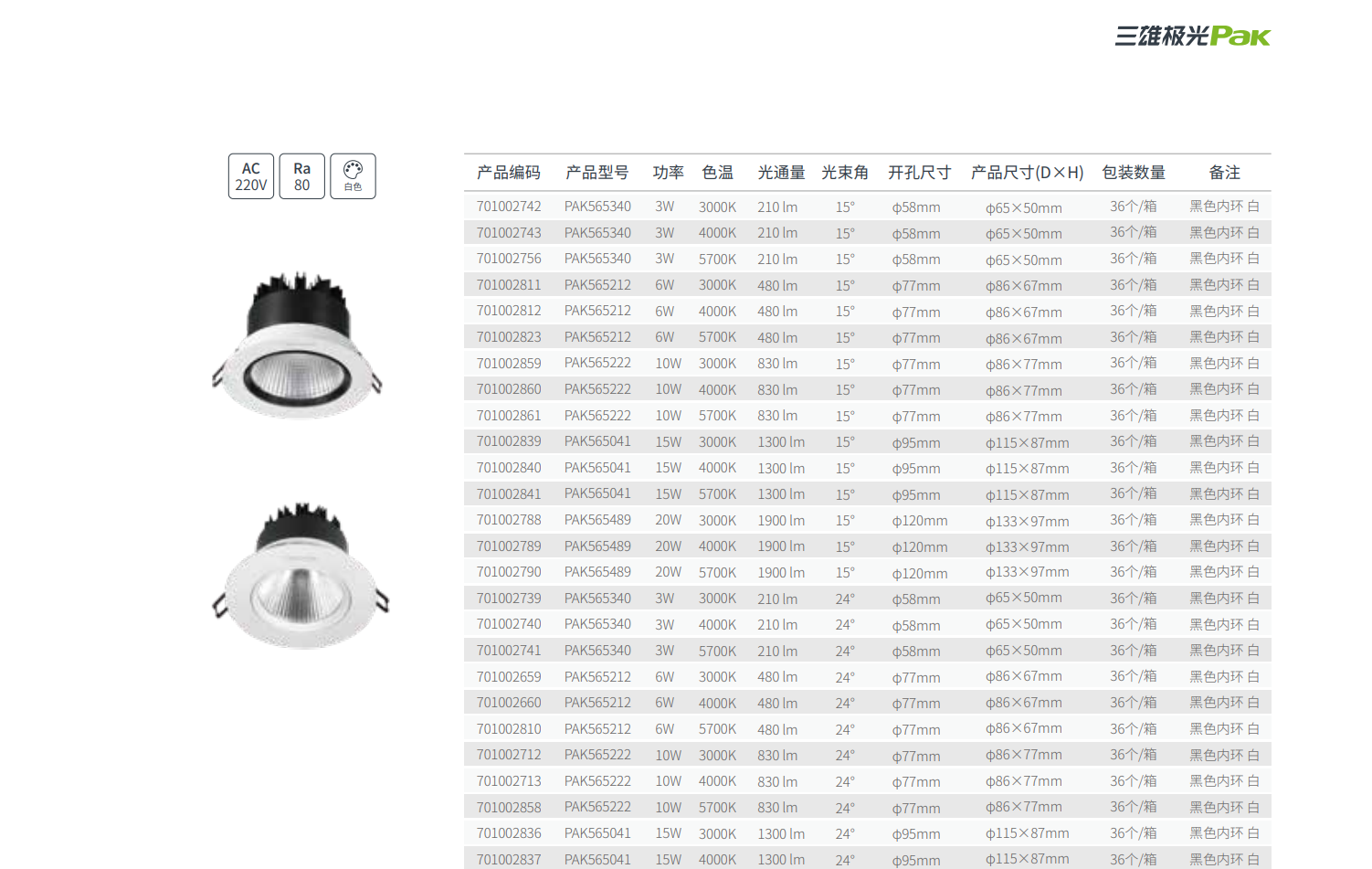Click product code 701002788 cell

(509, 520)
